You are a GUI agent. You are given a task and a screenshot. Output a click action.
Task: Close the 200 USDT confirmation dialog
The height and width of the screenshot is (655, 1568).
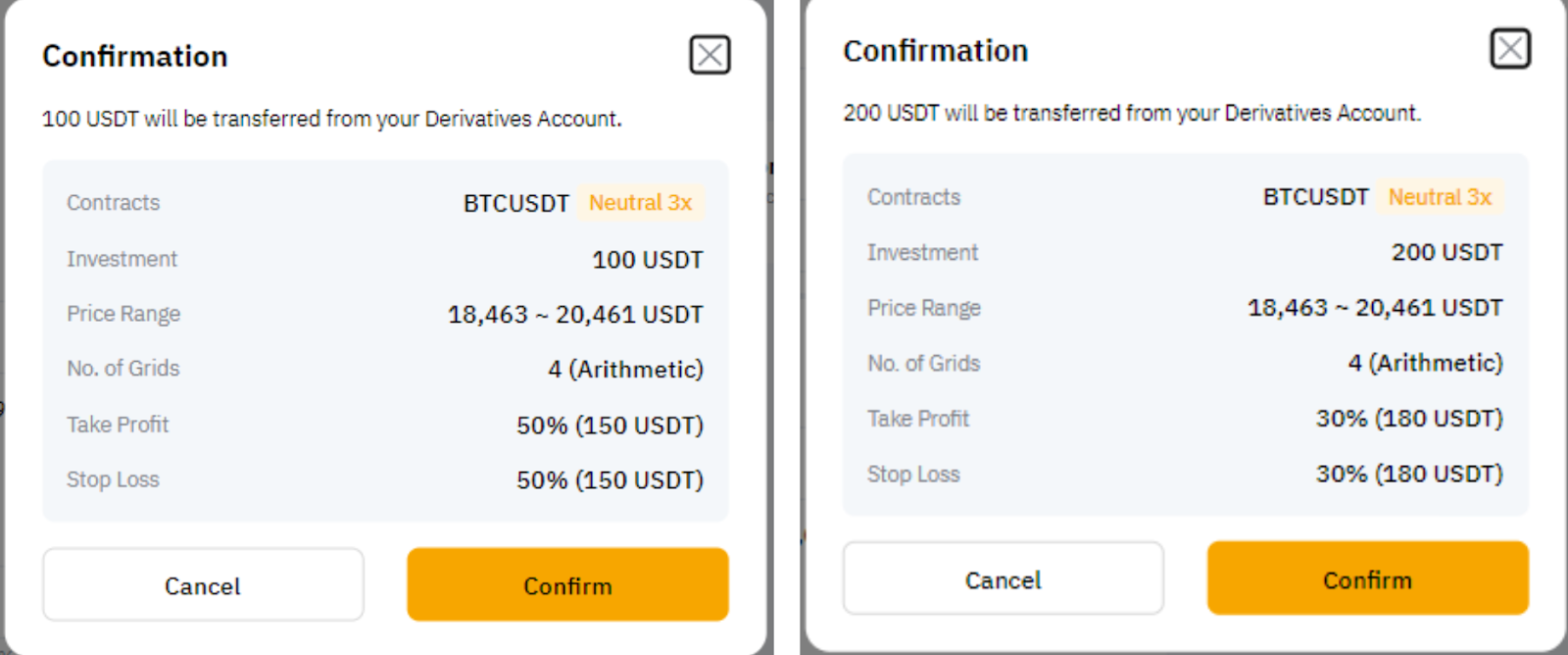point(1509,48)
